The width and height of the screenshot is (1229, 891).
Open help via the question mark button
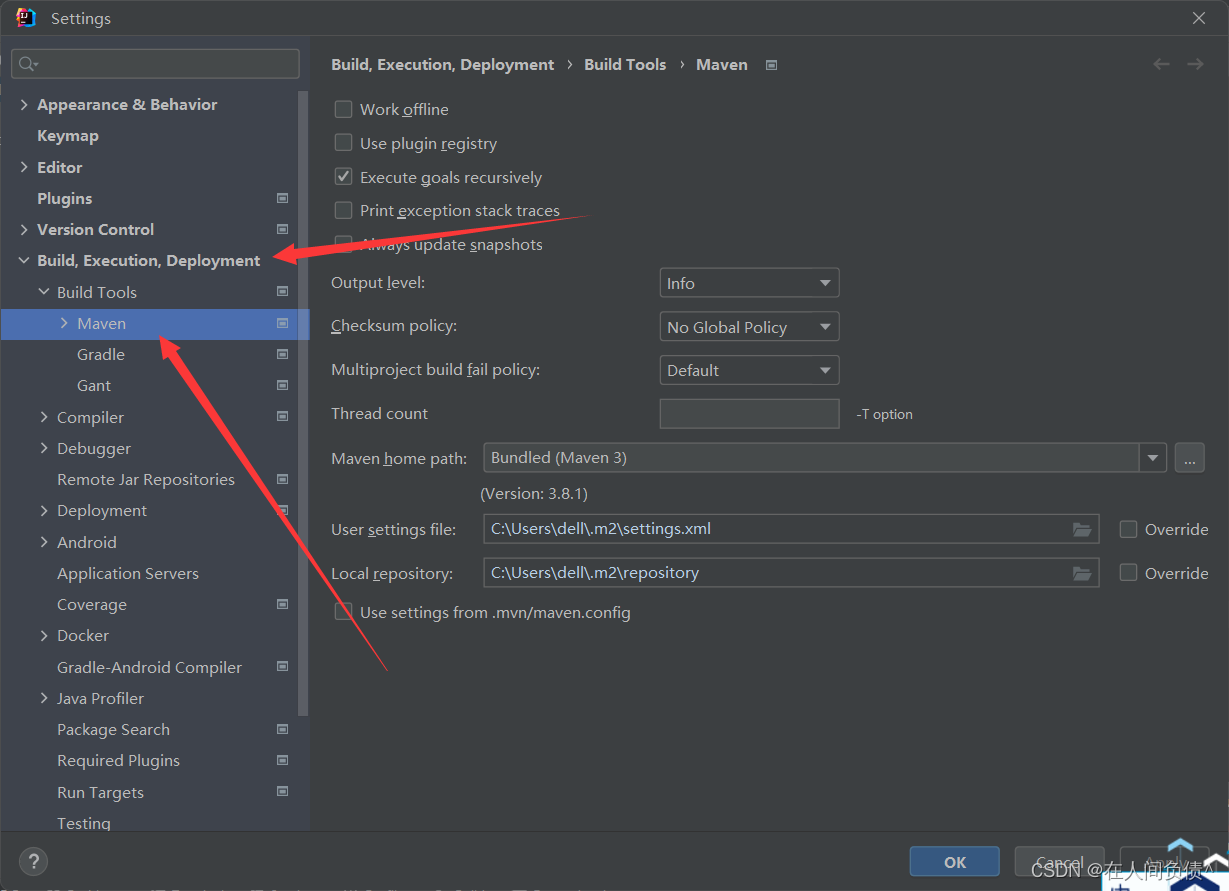click(x=33, y=861)
